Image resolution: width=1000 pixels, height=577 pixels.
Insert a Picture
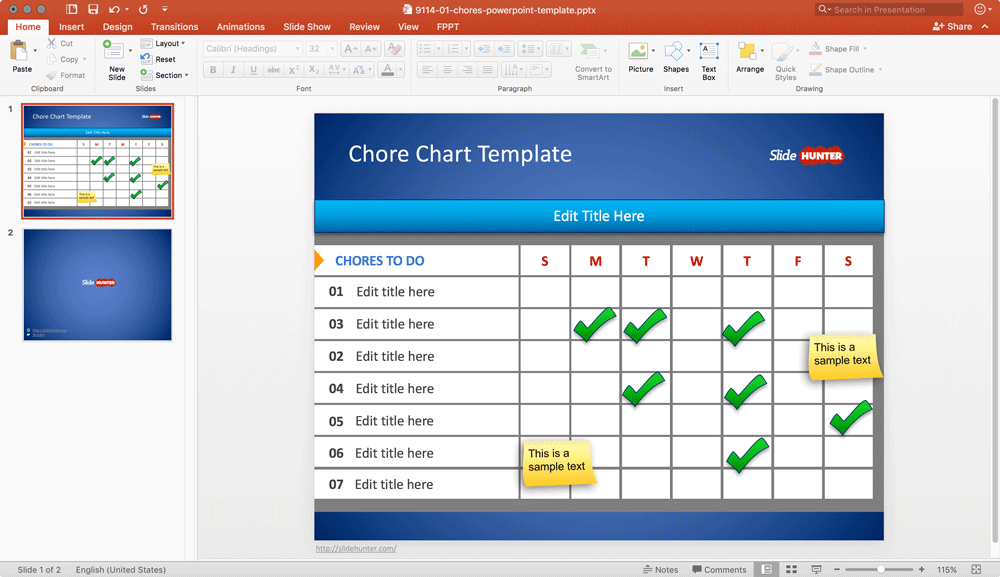tap(640, 58)
